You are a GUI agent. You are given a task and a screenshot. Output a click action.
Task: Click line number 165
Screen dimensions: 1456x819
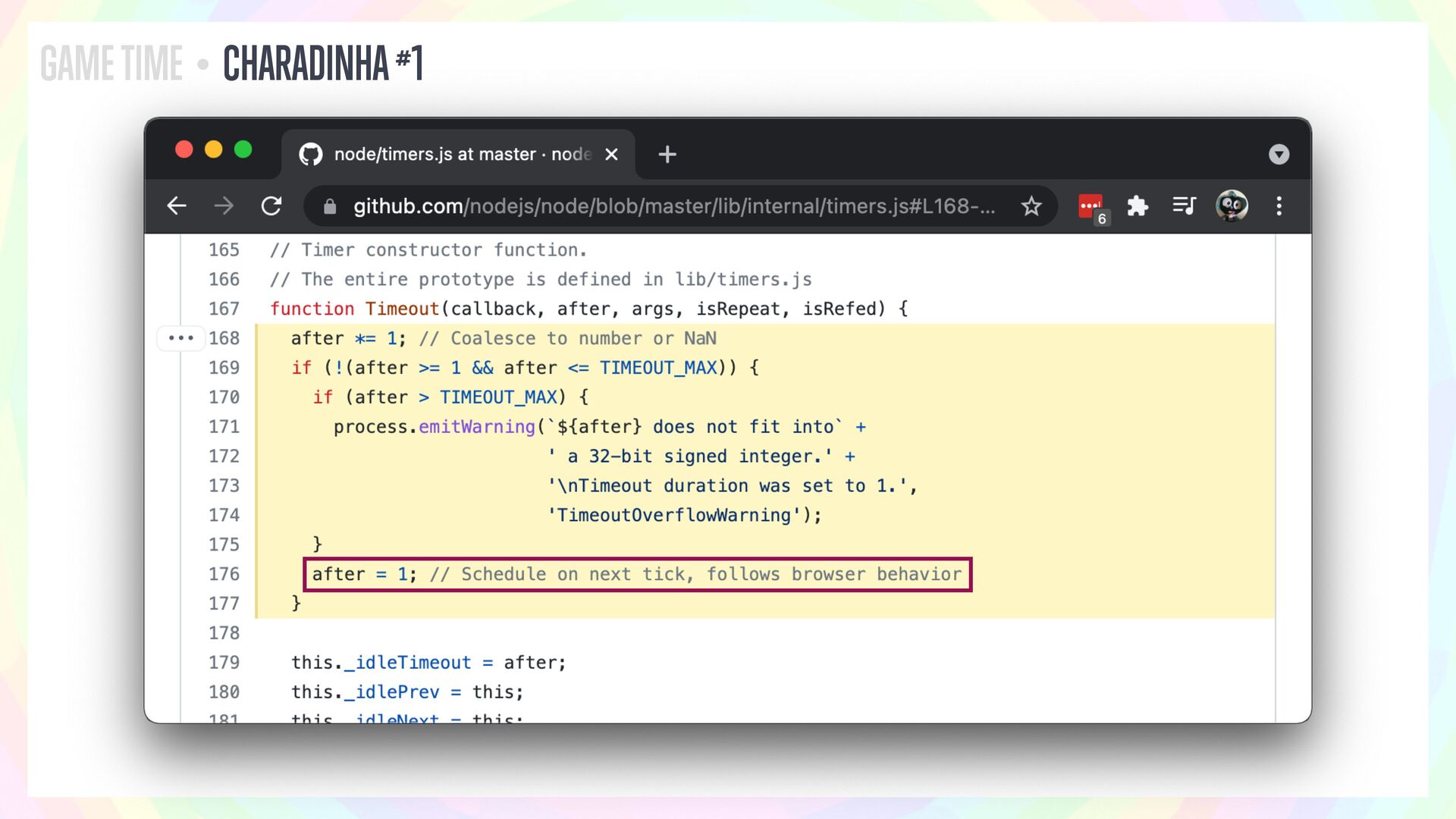coord(224,250)
